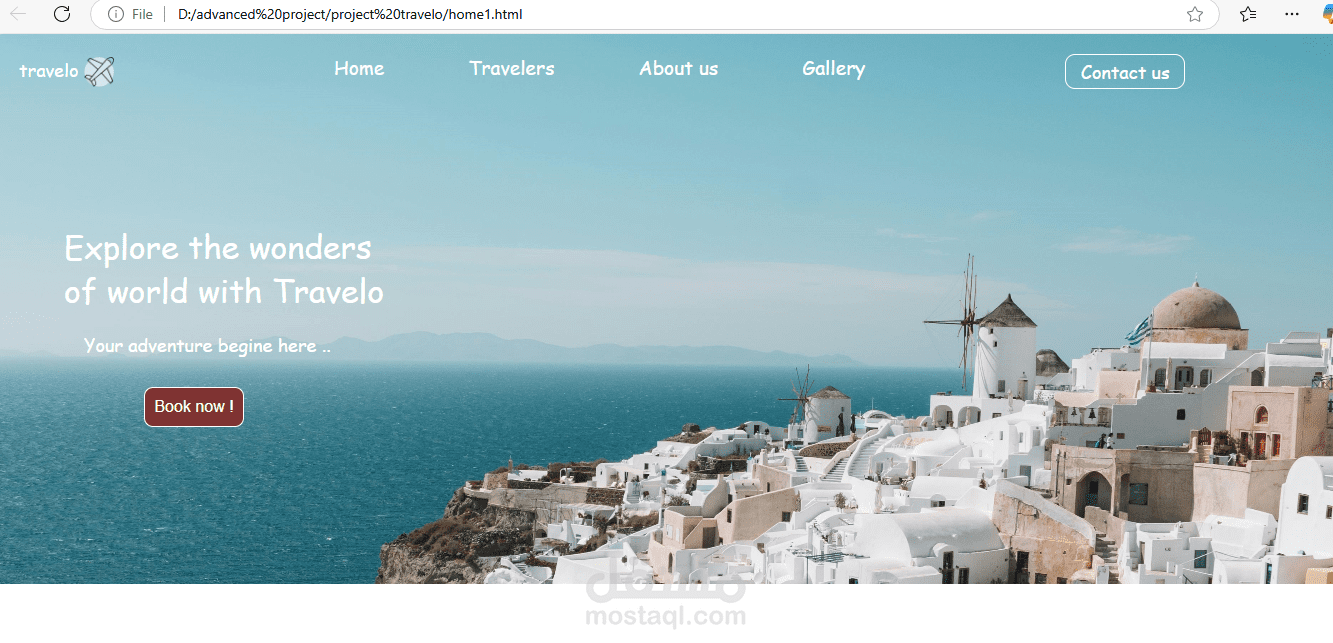The image size is (1333, 643).
Task: Reload the page with the refresh icon
Action: pyautogui.click(x=62, y=14)
